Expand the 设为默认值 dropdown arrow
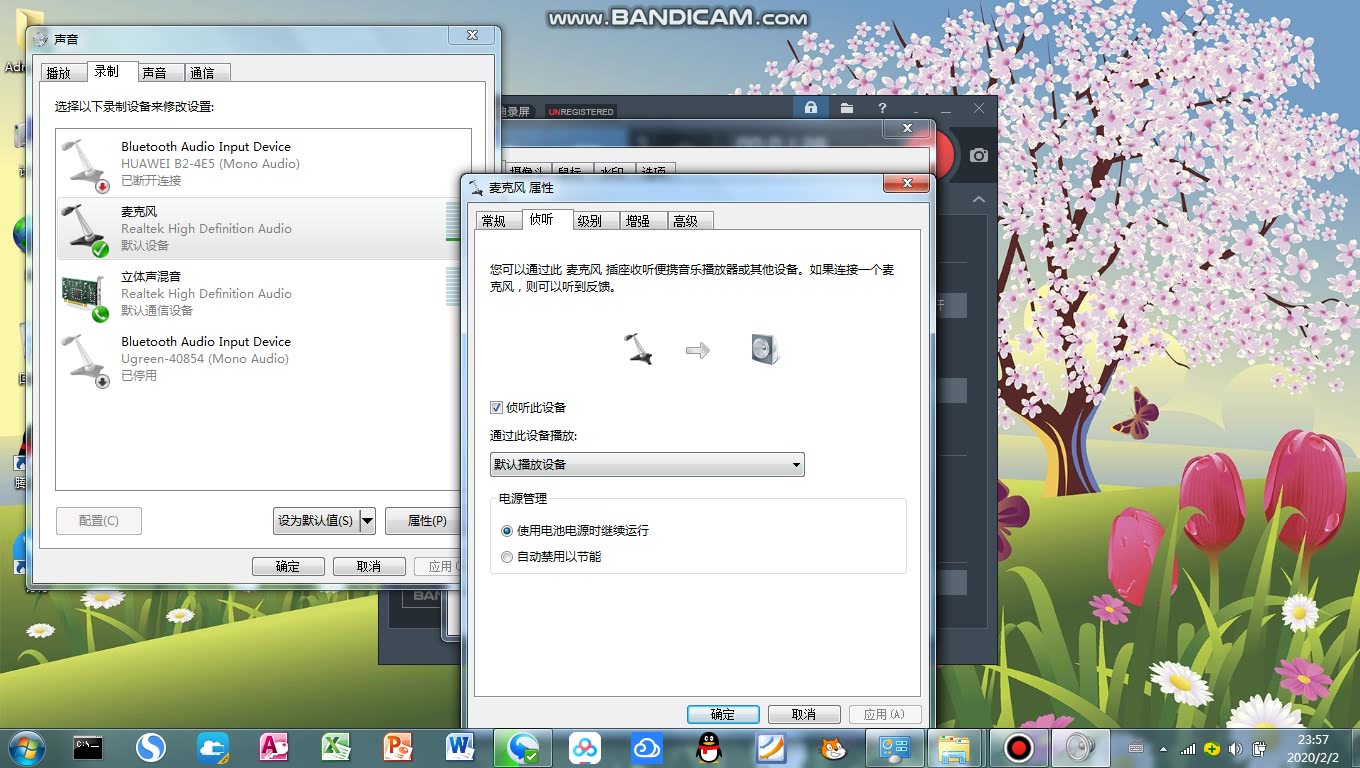1360x768 pixels. coord(367,520)
